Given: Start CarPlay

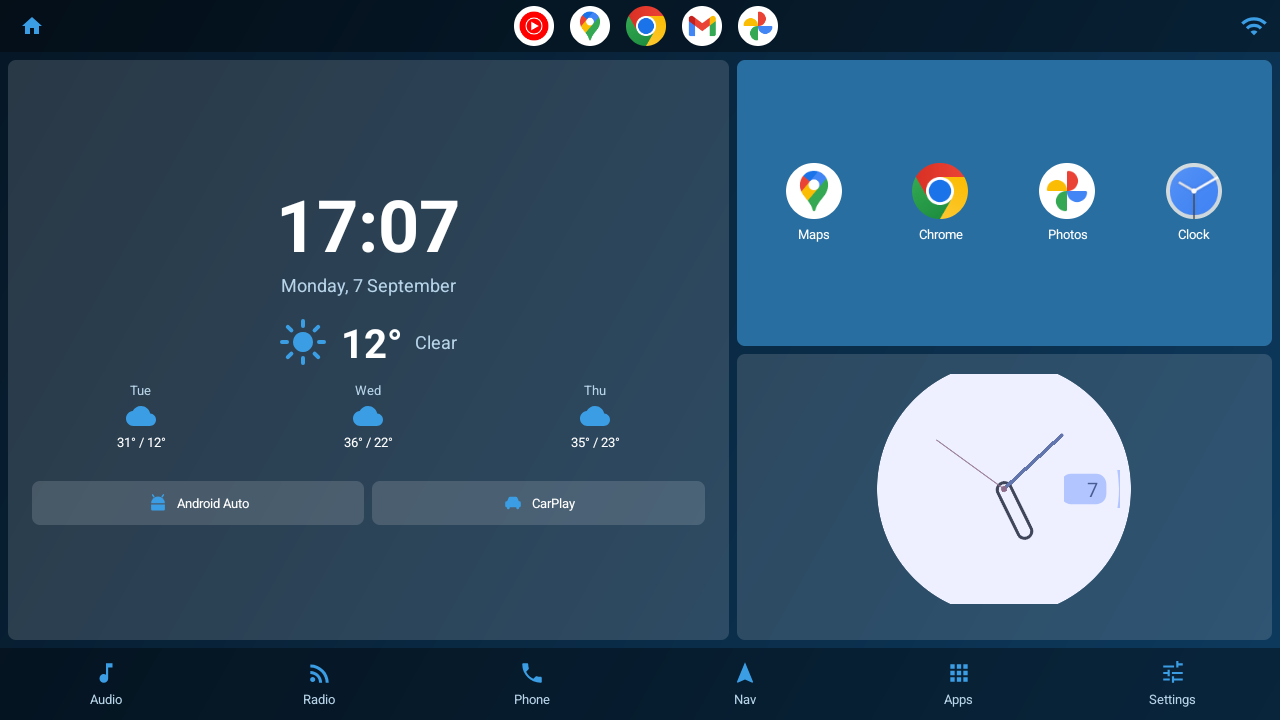Looking at the screenshot, I should pos(538,503).
